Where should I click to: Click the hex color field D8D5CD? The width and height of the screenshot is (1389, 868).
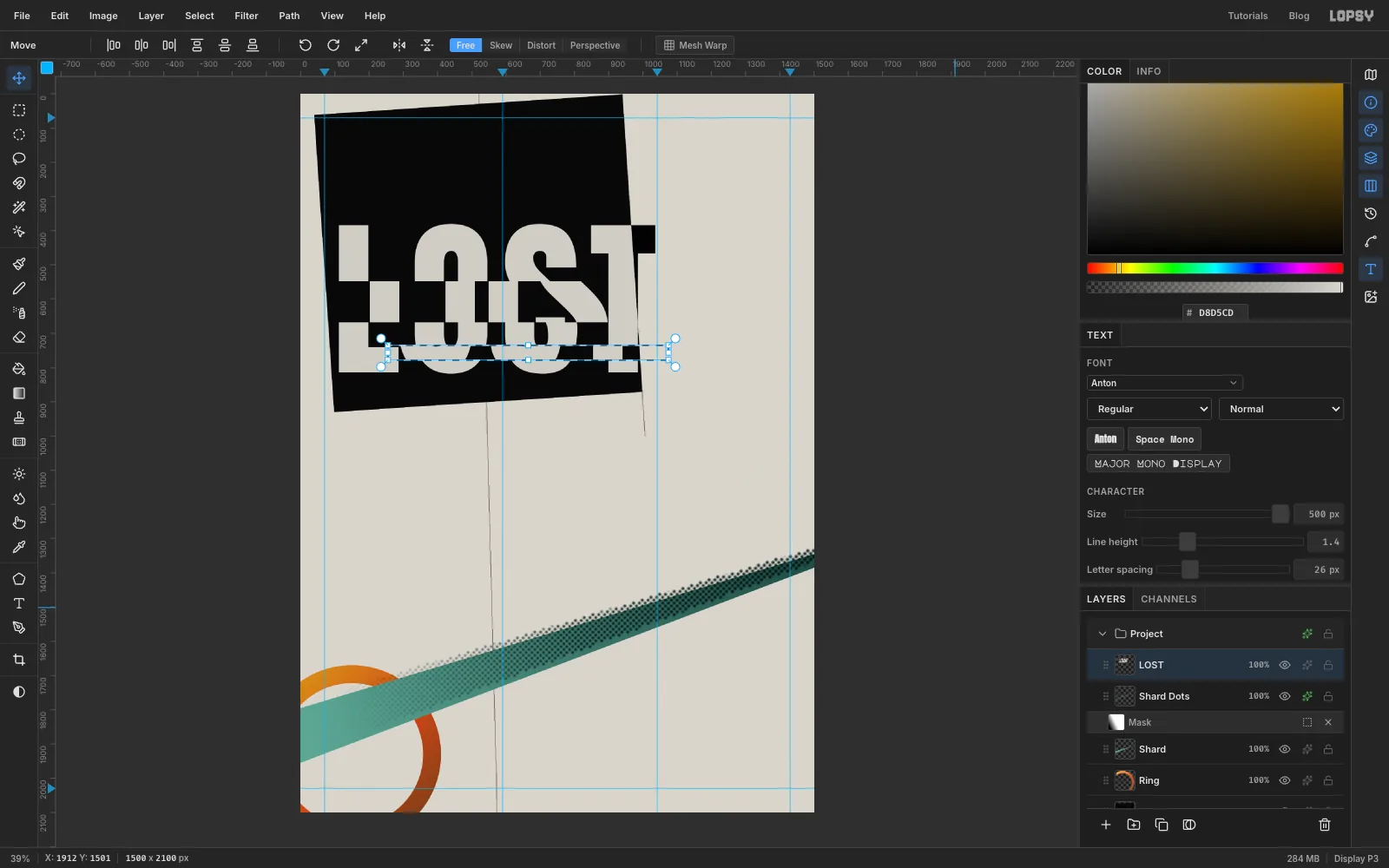click(x=1215, y=312)
